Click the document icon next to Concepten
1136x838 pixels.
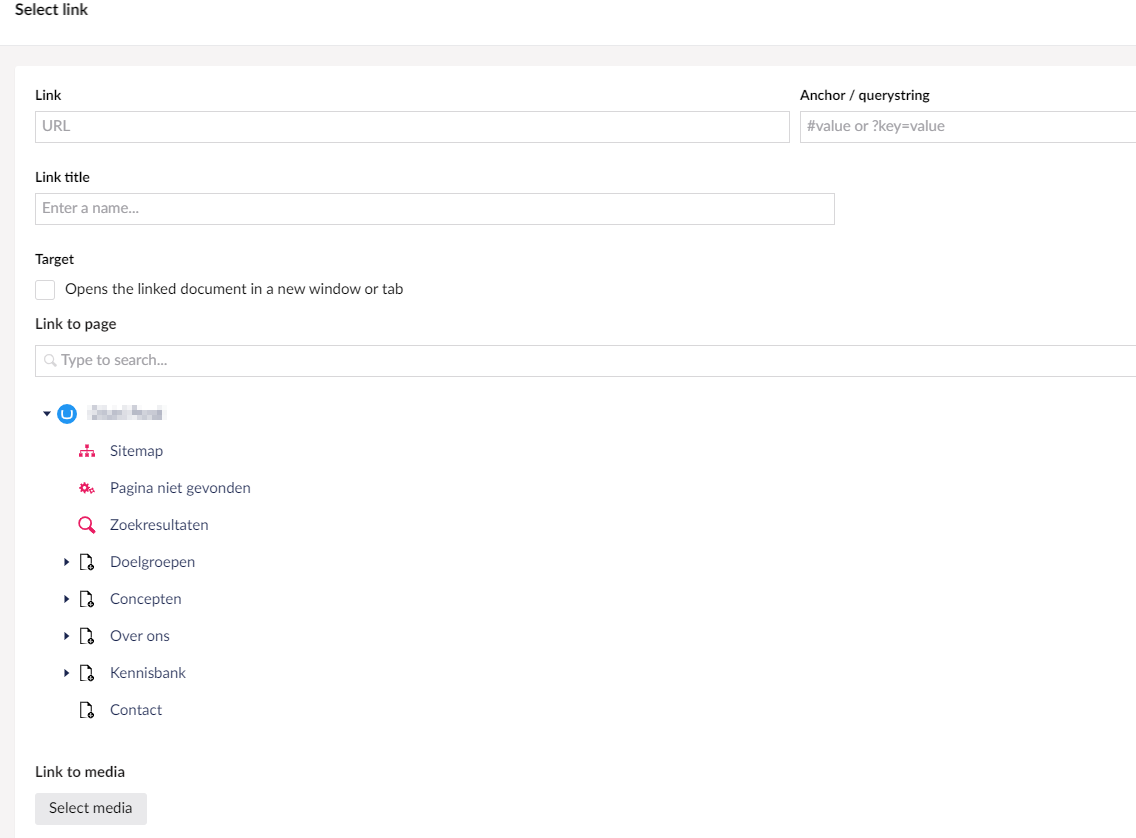pyautogui.click(x=87, y=598)
